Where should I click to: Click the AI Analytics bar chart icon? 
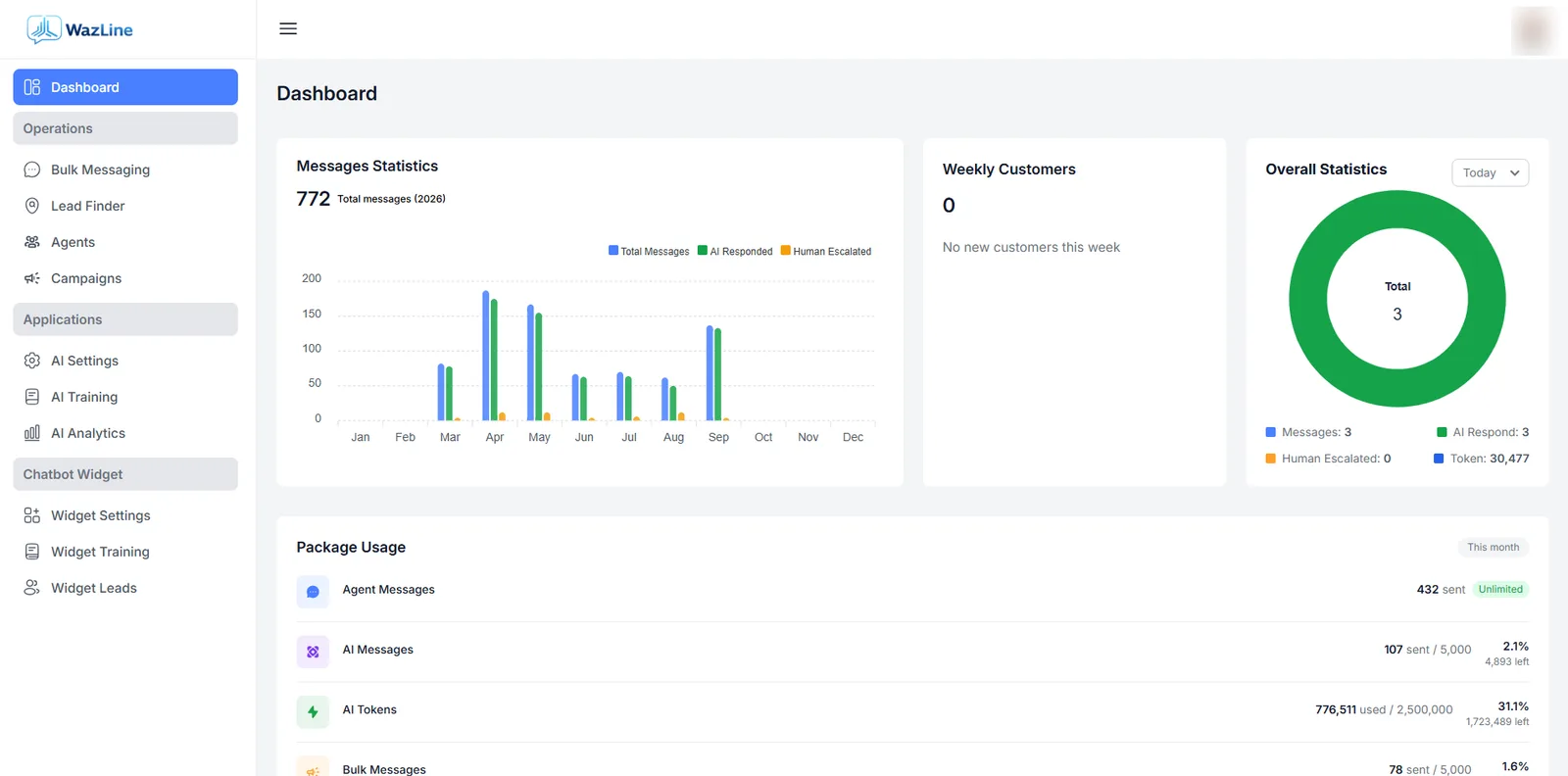tap(32, 433)
